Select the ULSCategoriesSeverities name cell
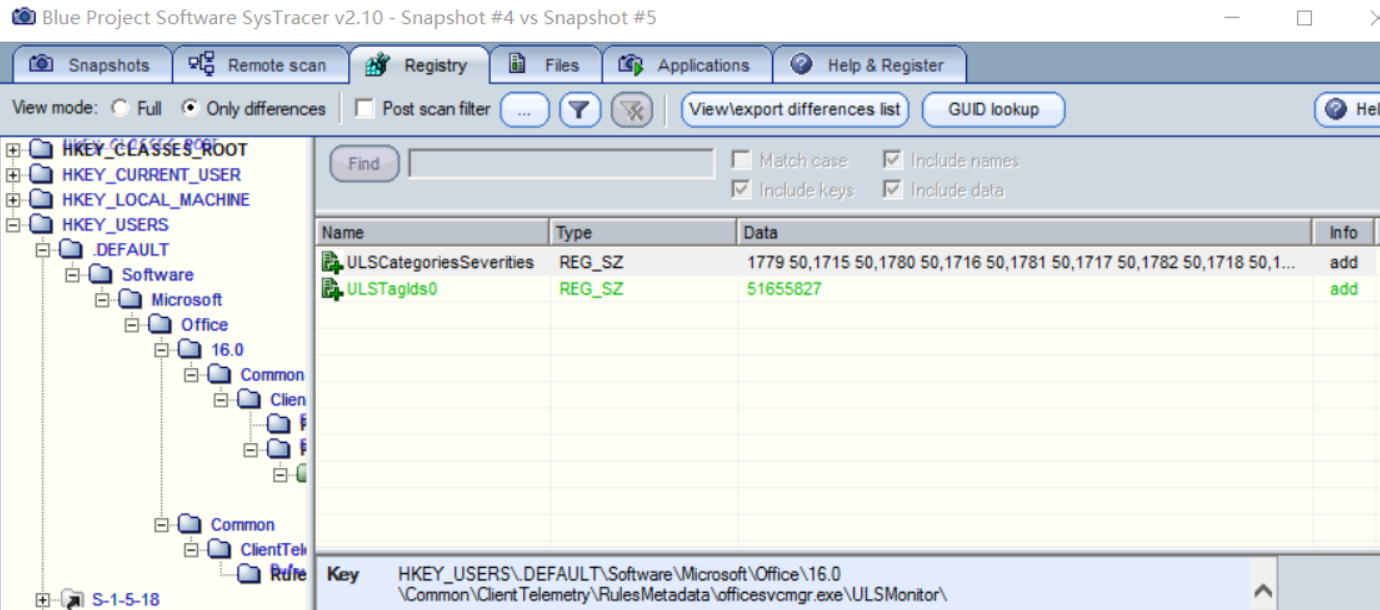This screenshot has height=610, width=1380. point(440,262)
